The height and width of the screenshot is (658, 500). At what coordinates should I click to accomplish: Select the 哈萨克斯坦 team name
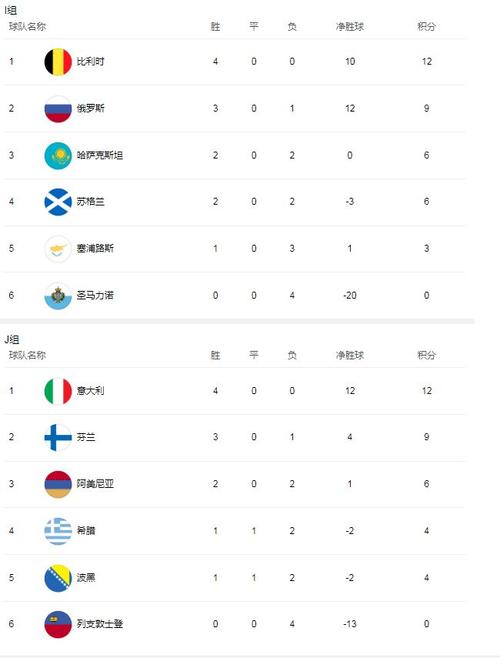[x=99, y=155]
